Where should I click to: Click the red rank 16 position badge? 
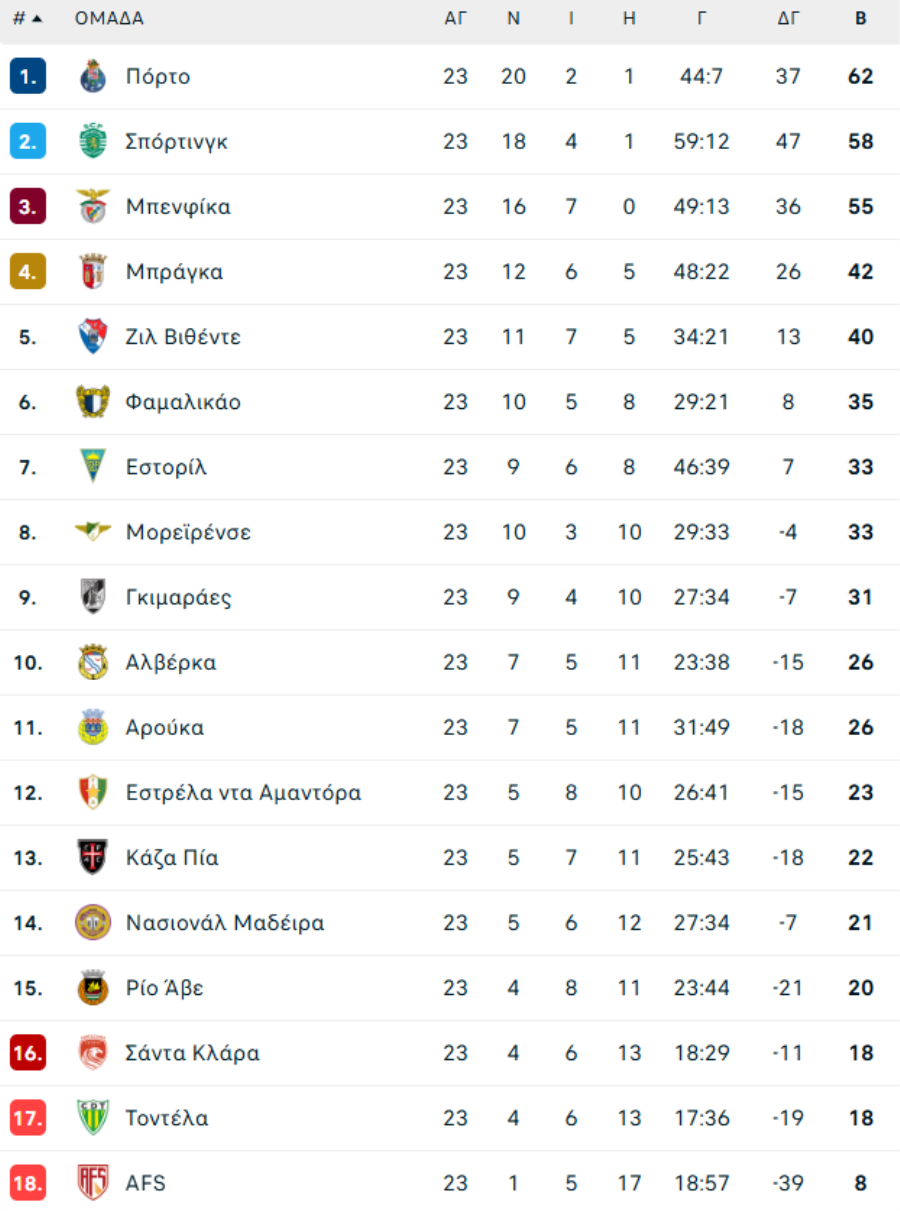[28, 1053]
